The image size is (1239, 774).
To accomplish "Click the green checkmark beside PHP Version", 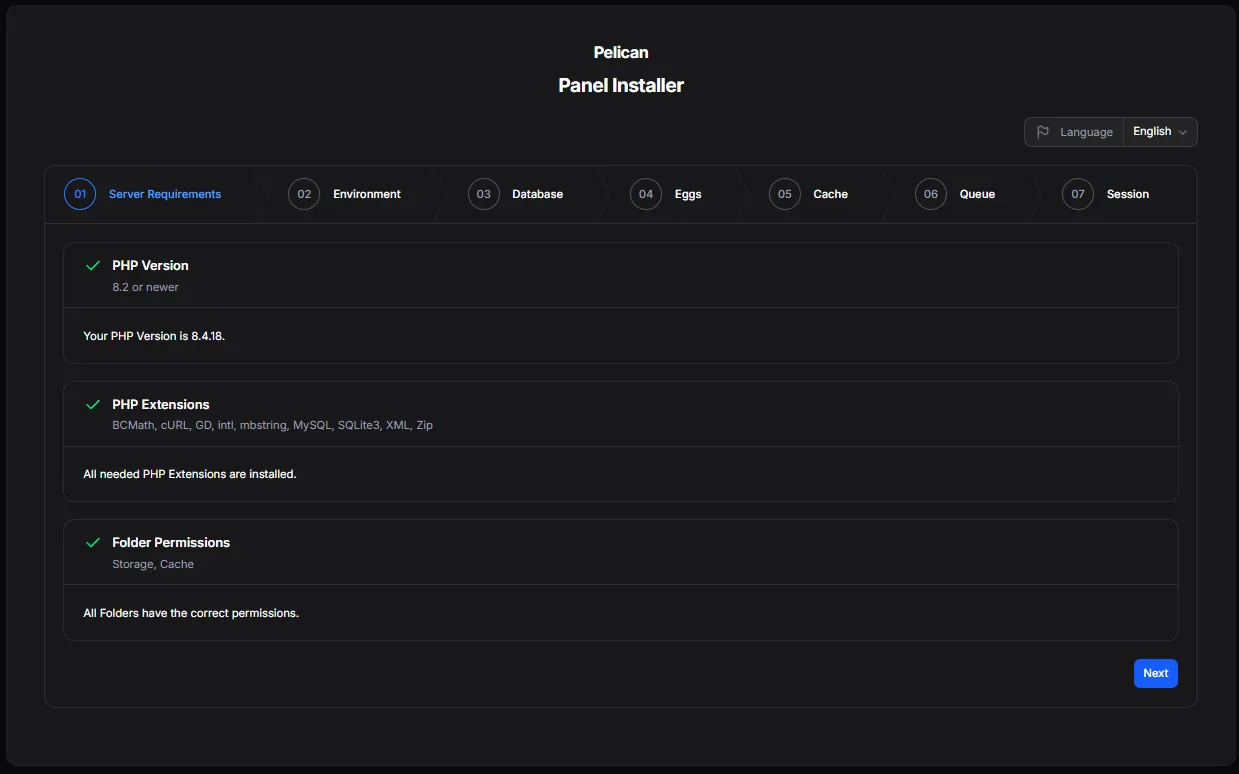I will (93, 266).
